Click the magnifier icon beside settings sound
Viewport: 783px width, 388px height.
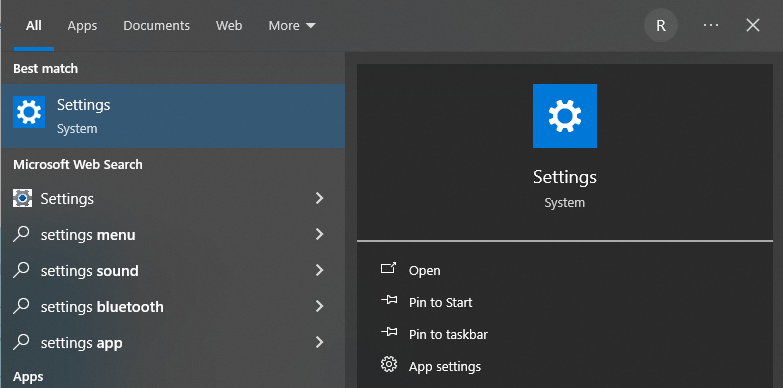(21, 270)
